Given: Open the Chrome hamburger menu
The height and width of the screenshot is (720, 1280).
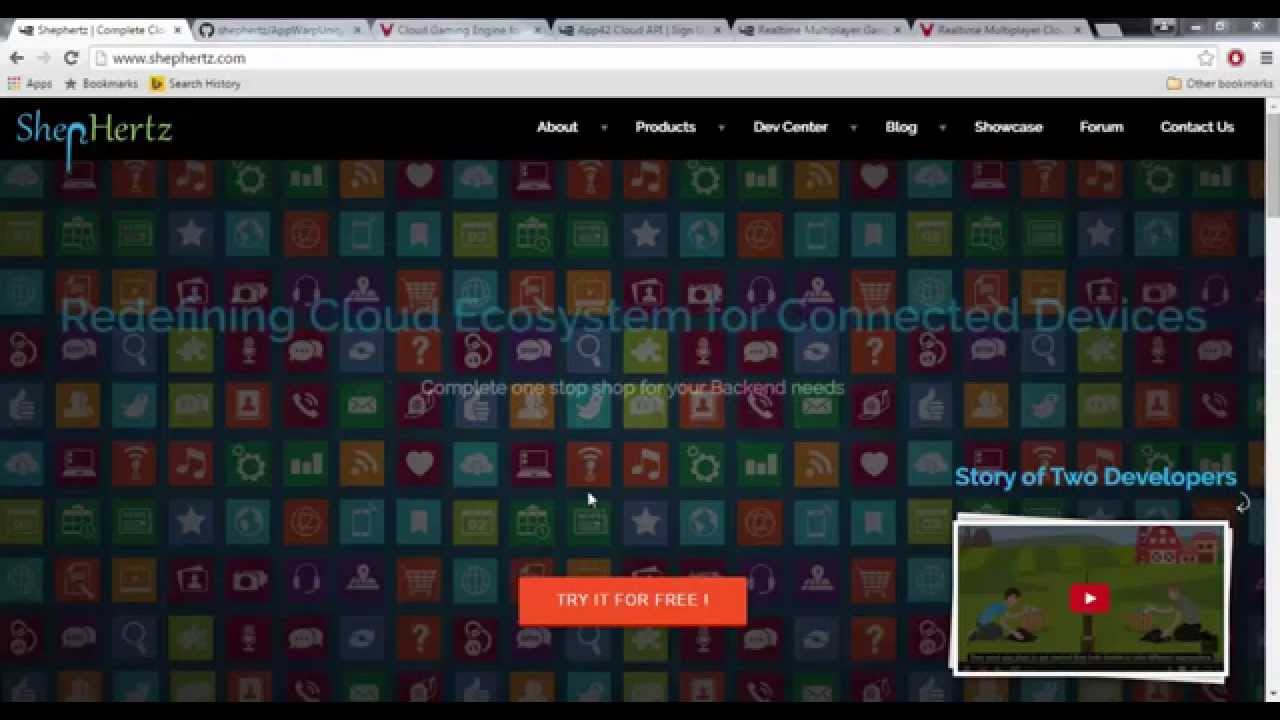Looking at the screenshot, I should click(x=1264, y=58).
